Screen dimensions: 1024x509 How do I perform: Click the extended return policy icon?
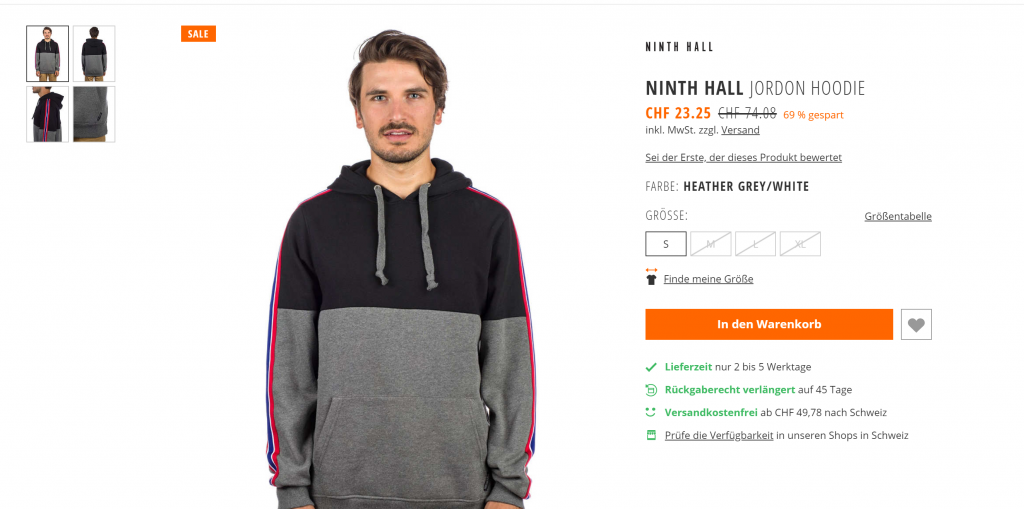(x=650, y=390)
